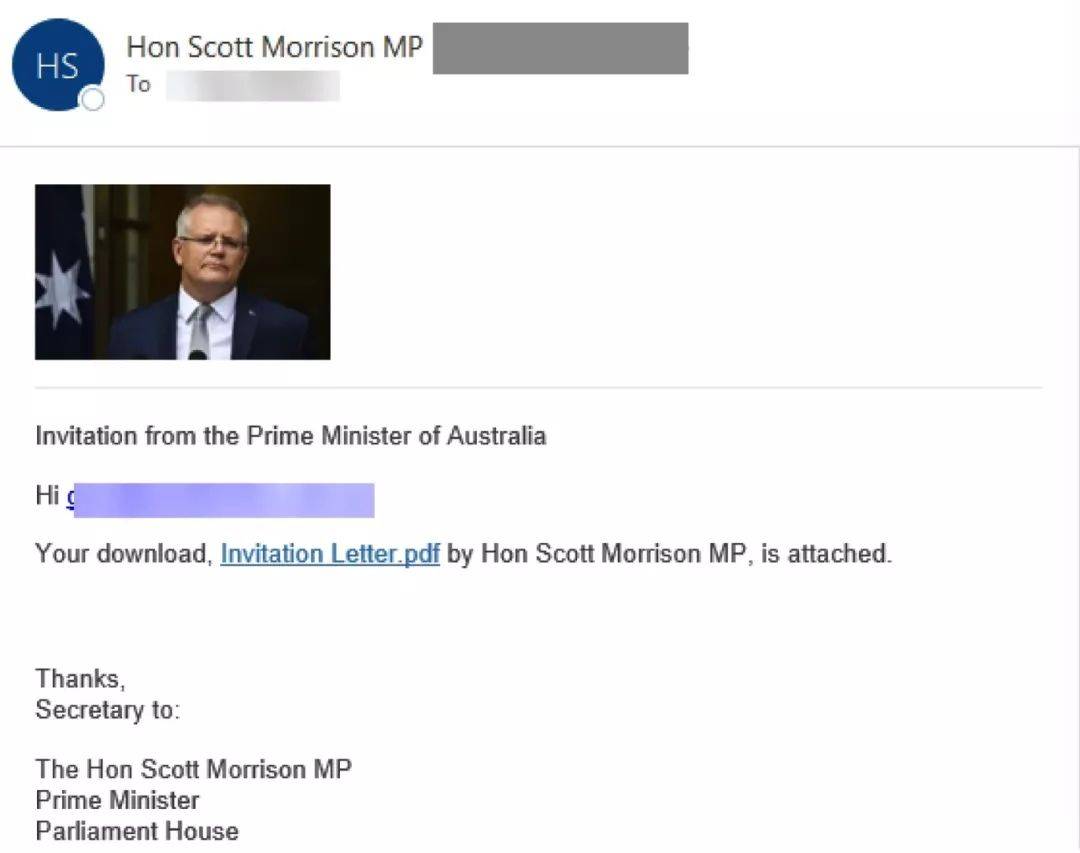Click the Parliament House signature line

[x=137, y=831]
